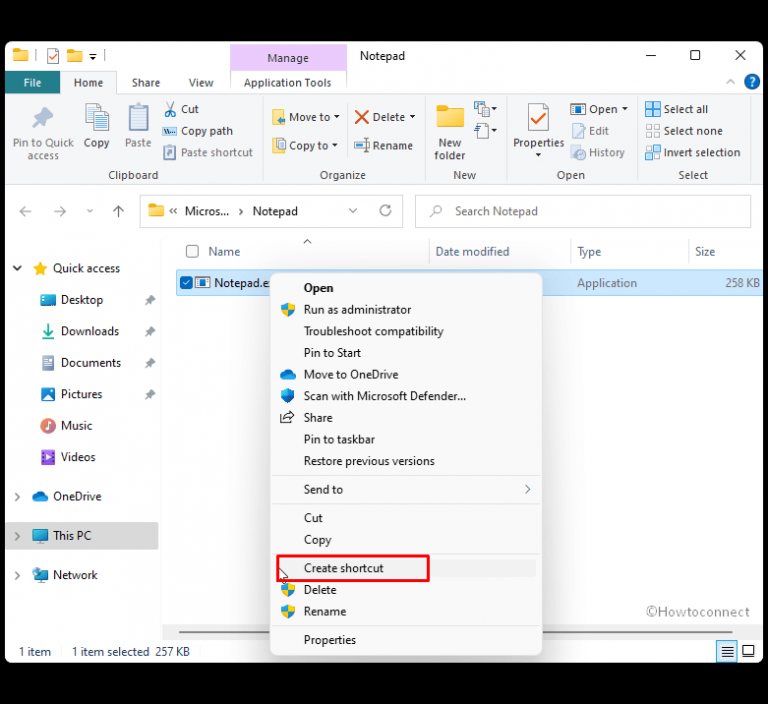Expand the Network tree node
The height and width of the screenshot is (704, 768).
[17, 575]
